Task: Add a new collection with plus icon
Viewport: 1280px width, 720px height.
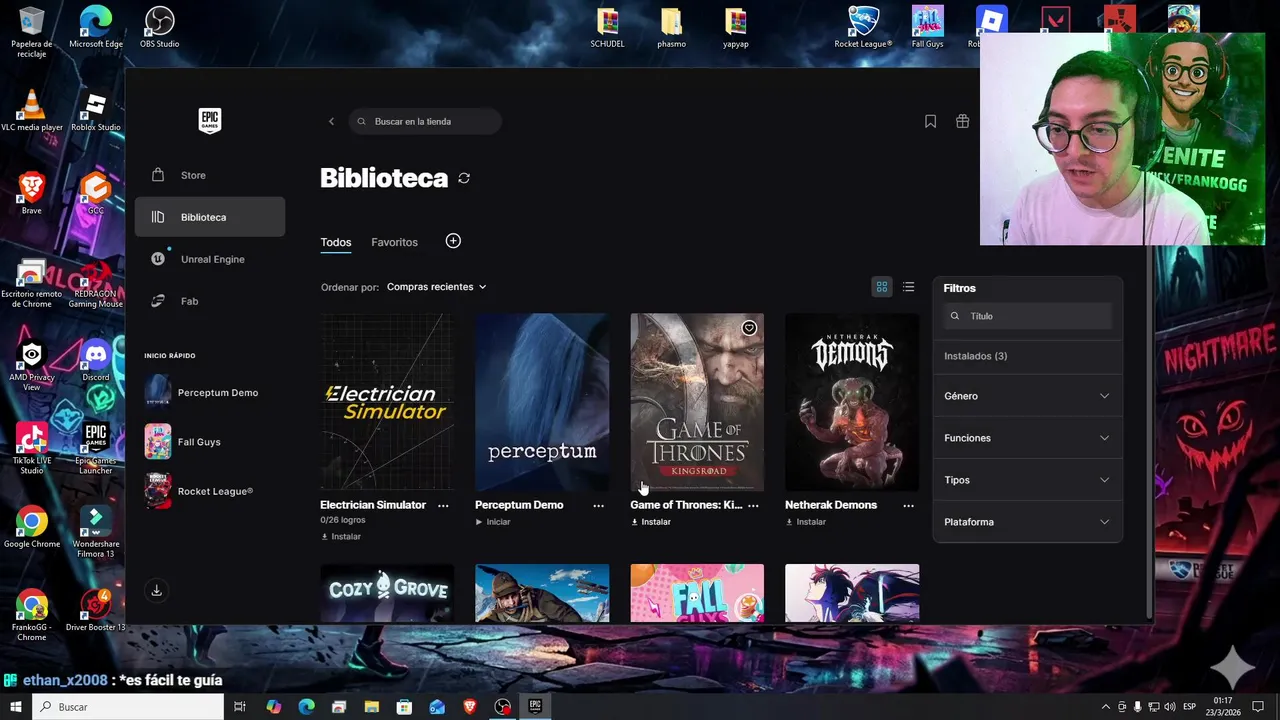Action: click(453, 241)
